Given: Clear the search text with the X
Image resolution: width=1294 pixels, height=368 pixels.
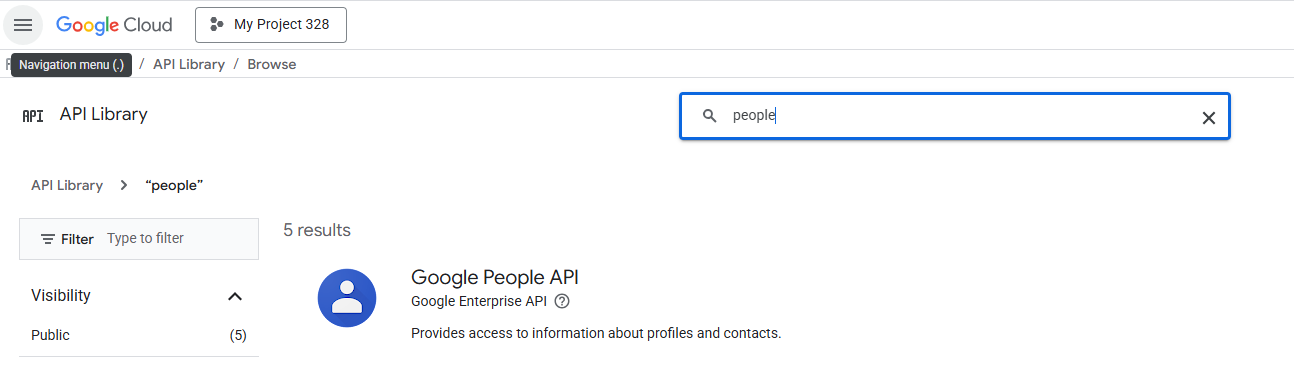Looking at the screenshot, I should (1208, 117).
